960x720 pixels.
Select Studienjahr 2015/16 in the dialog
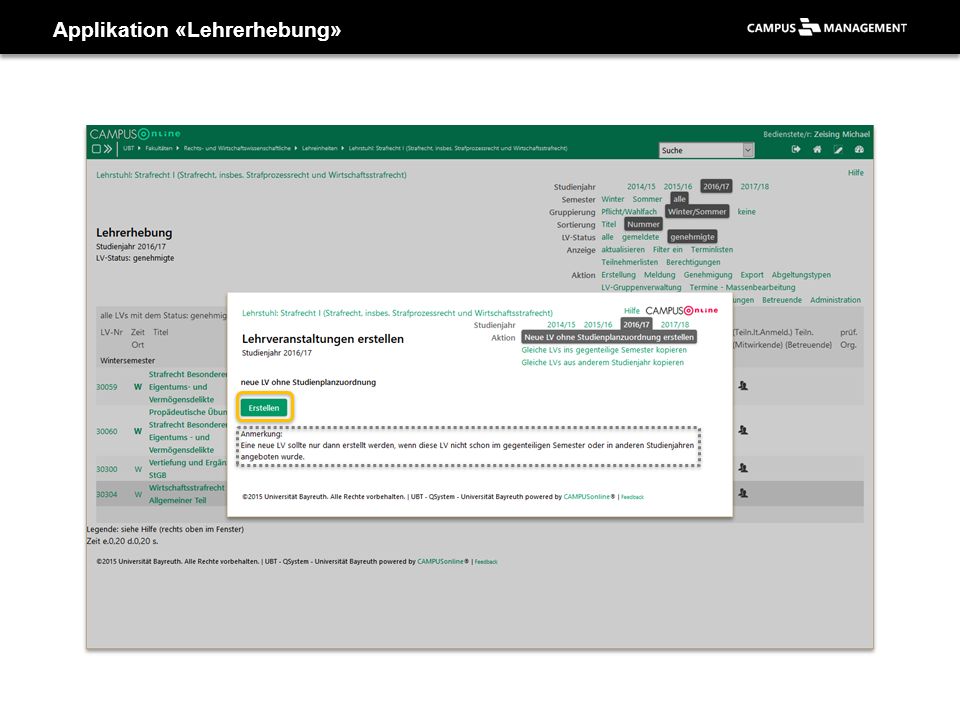[598, 324]
